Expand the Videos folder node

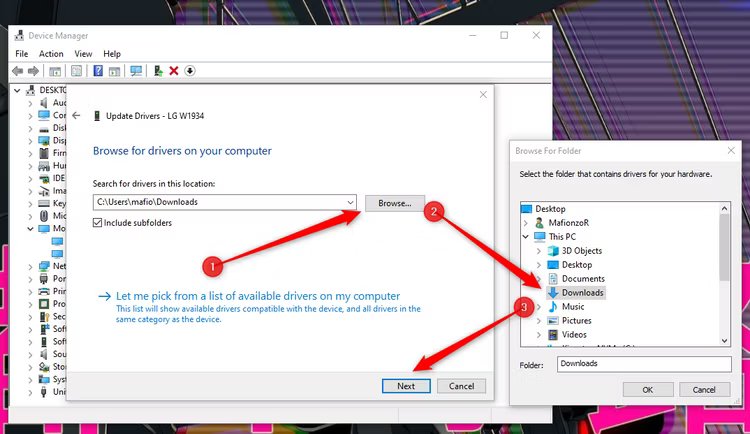click(x=539, y=335)
